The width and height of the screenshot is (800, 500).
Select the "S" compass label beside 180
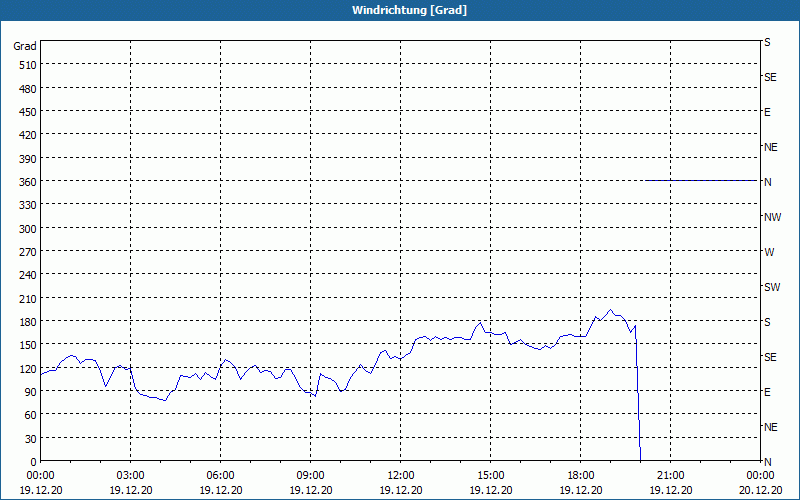coord(767,322)
